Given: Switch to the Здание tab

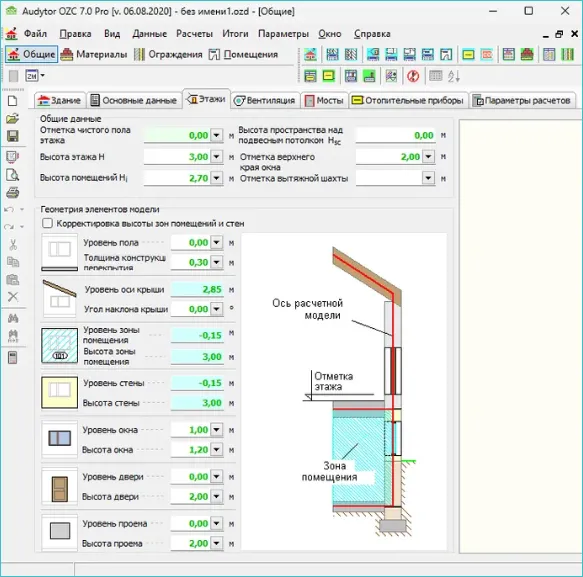Looking at the screenshot, I should click(x=60, y=100).
